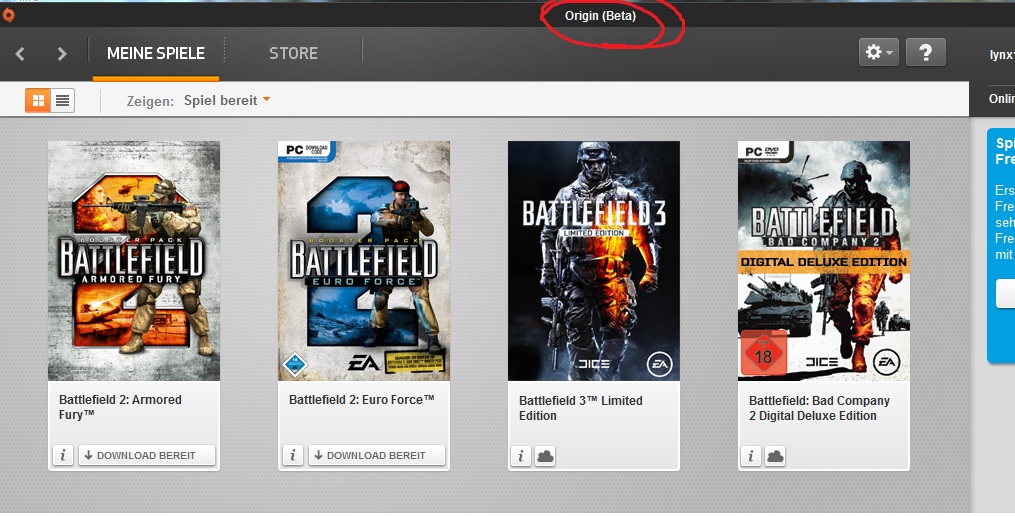Expand the Spiel bereit filter dropdown
This screenshot has width=1015, height=516.
tap(227, 100)
